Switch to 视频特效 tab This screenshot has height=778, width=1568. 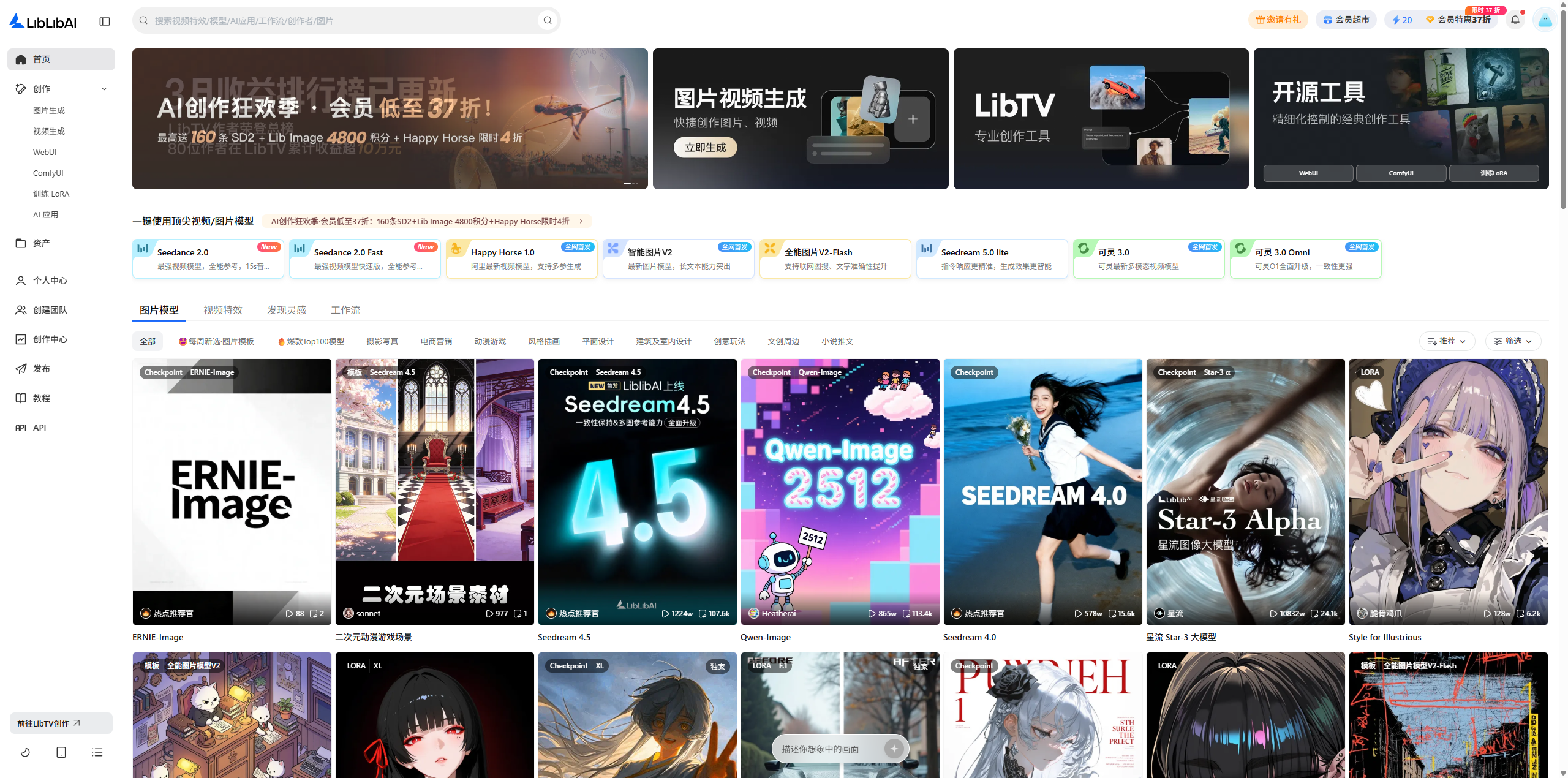[x=223, y=310]
